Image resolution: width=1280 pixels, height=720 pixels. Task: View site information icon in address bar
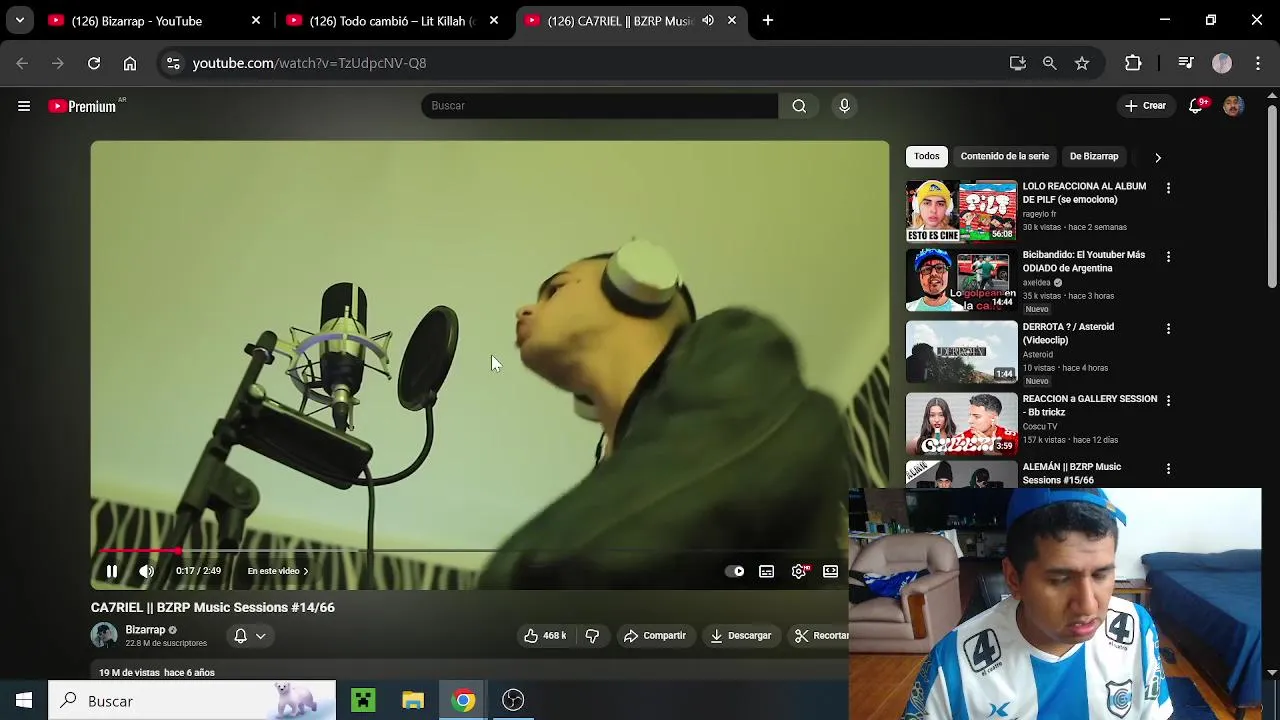(173, 63)
